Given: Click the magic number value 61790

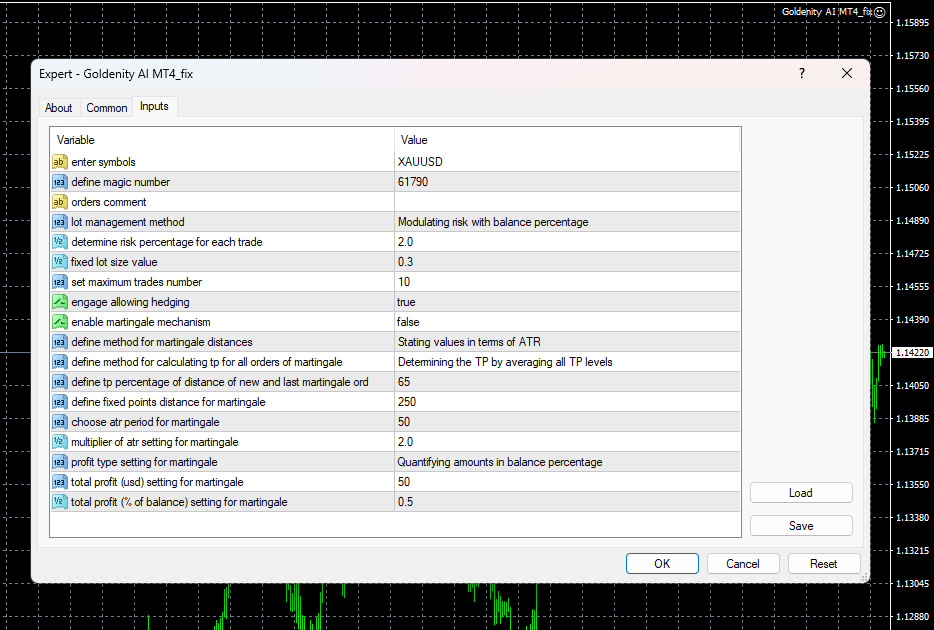Looking at the screenshot, I should pos(567,182).
